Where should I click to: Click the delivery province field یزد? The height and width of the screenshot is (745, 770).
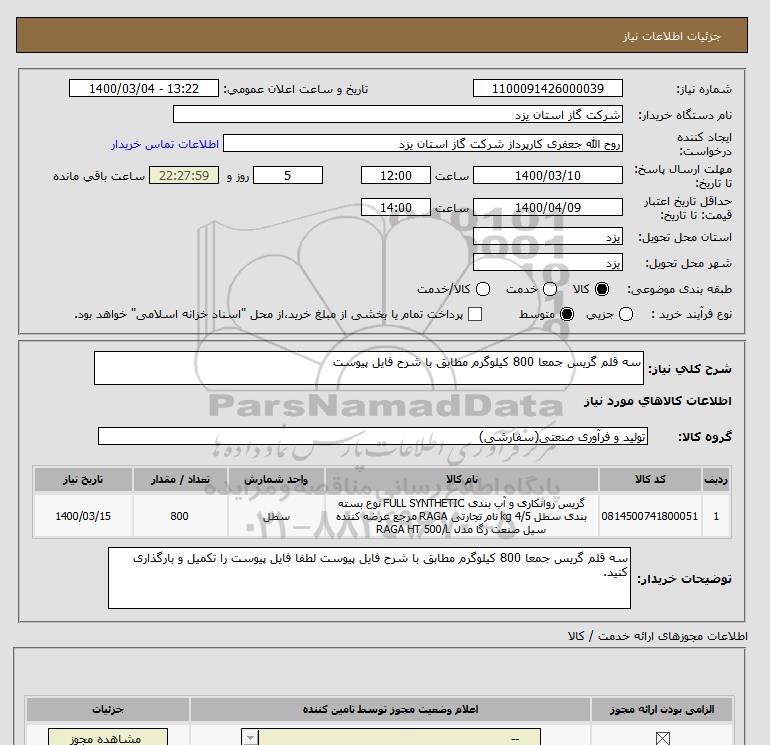[x=548, y=237]
